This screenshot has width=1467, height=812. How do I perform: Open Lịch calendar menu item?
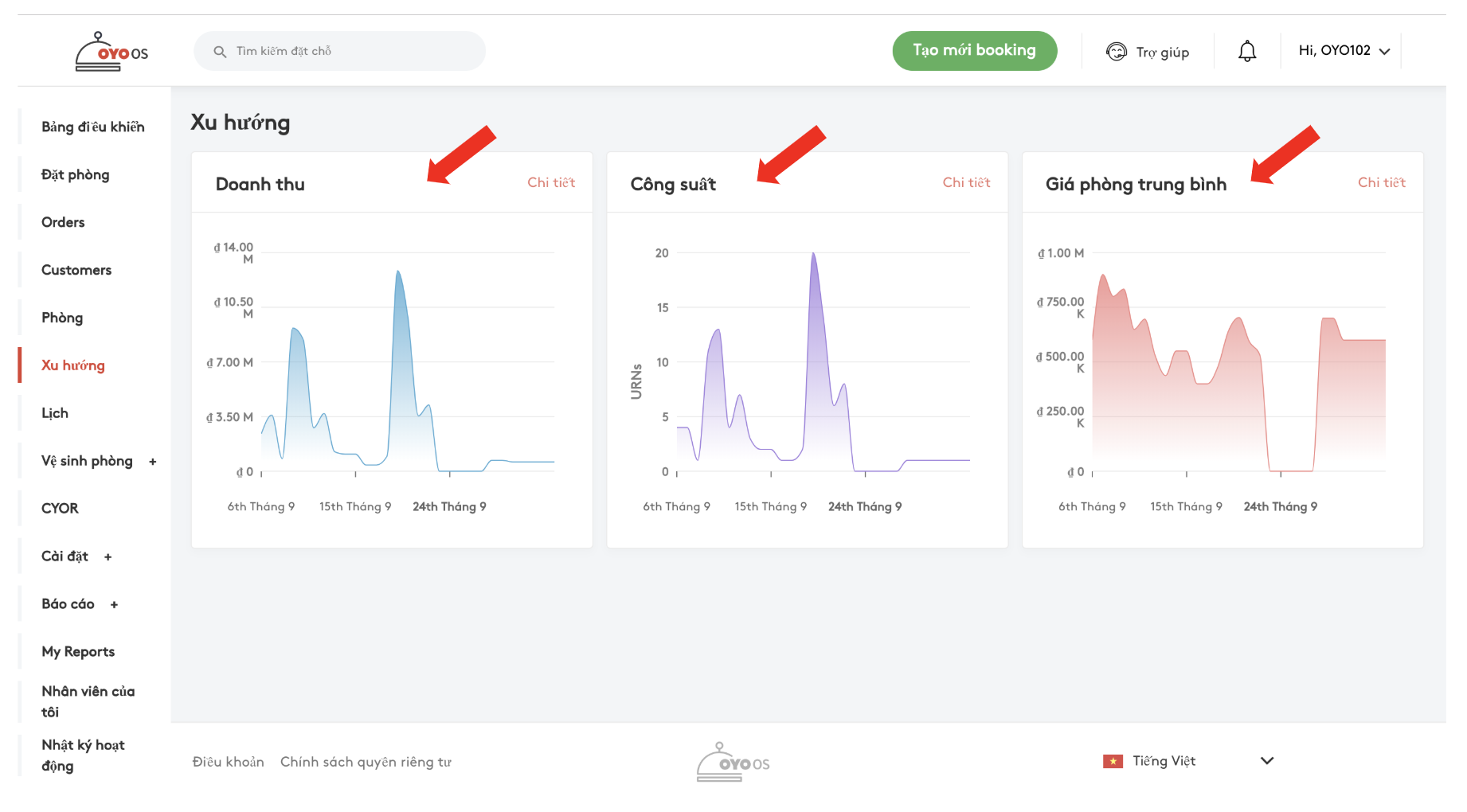55,413
